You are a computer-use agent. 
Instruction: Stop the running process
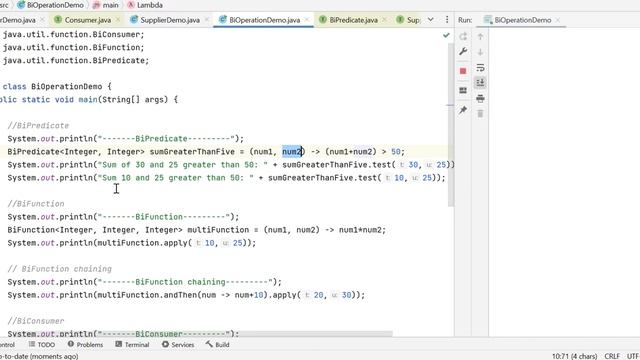463,71
